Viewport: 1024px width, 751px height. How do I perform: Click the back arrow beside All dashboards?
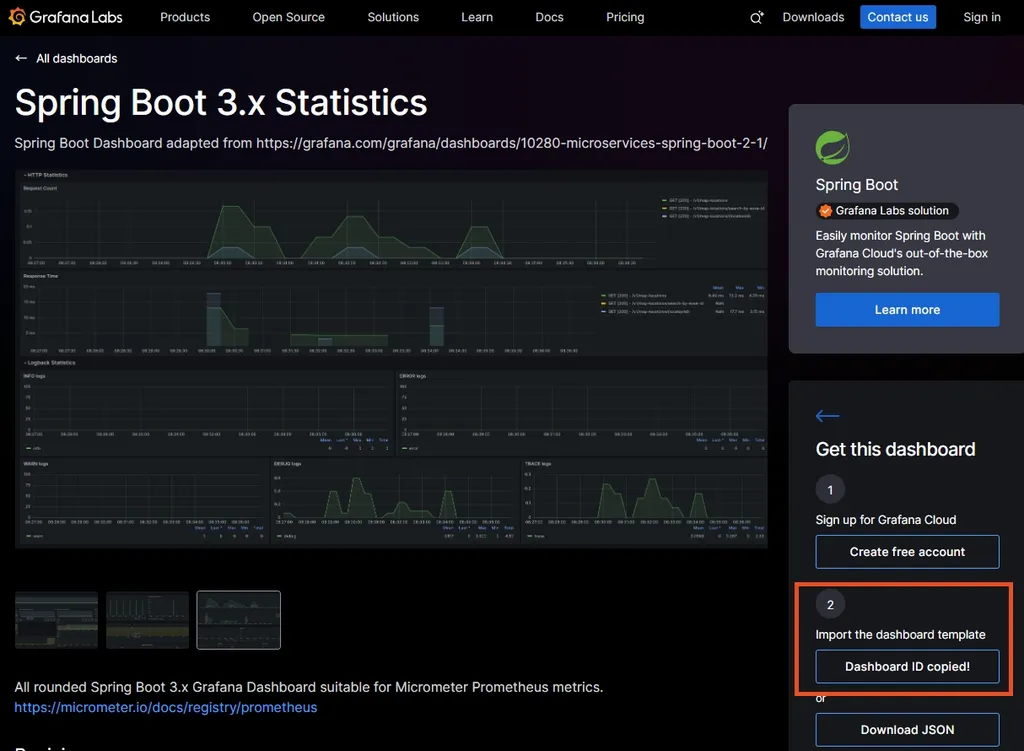click(x=21, y=58)
